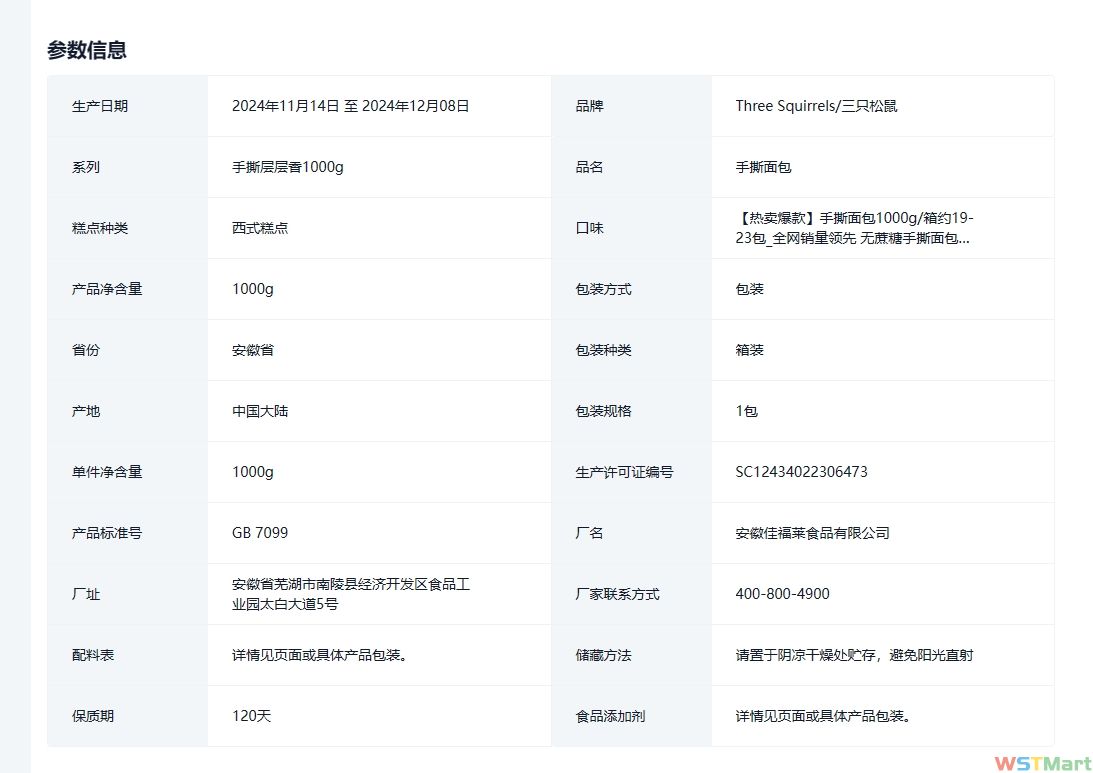Click manufacturer name 安徽佳福莱食品有限公司

812,533
